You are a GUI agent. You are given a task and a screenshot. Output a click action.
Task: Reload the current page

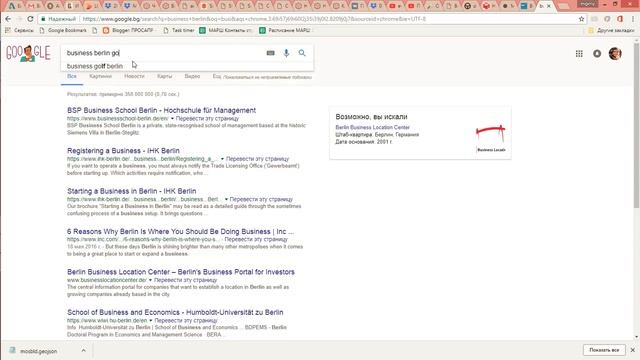tap(30, 19)
